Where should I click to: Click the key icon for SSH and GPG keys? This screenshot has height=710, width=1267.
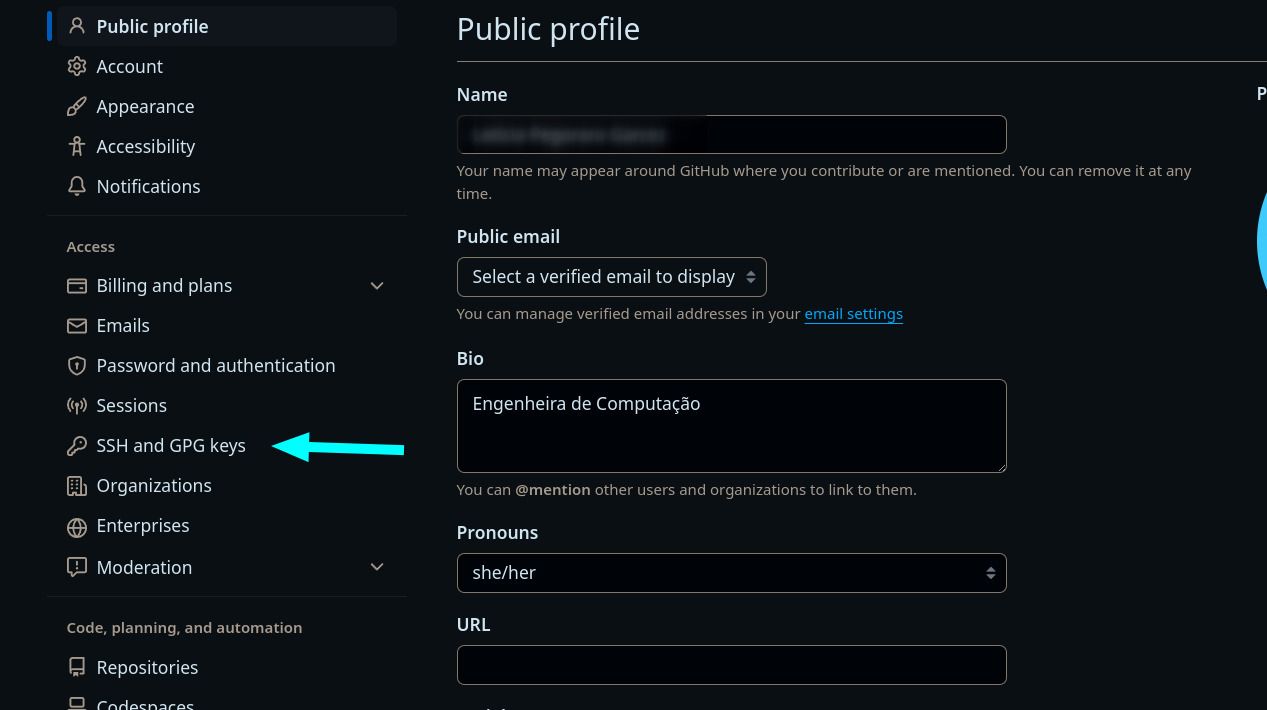coord(77,446)
